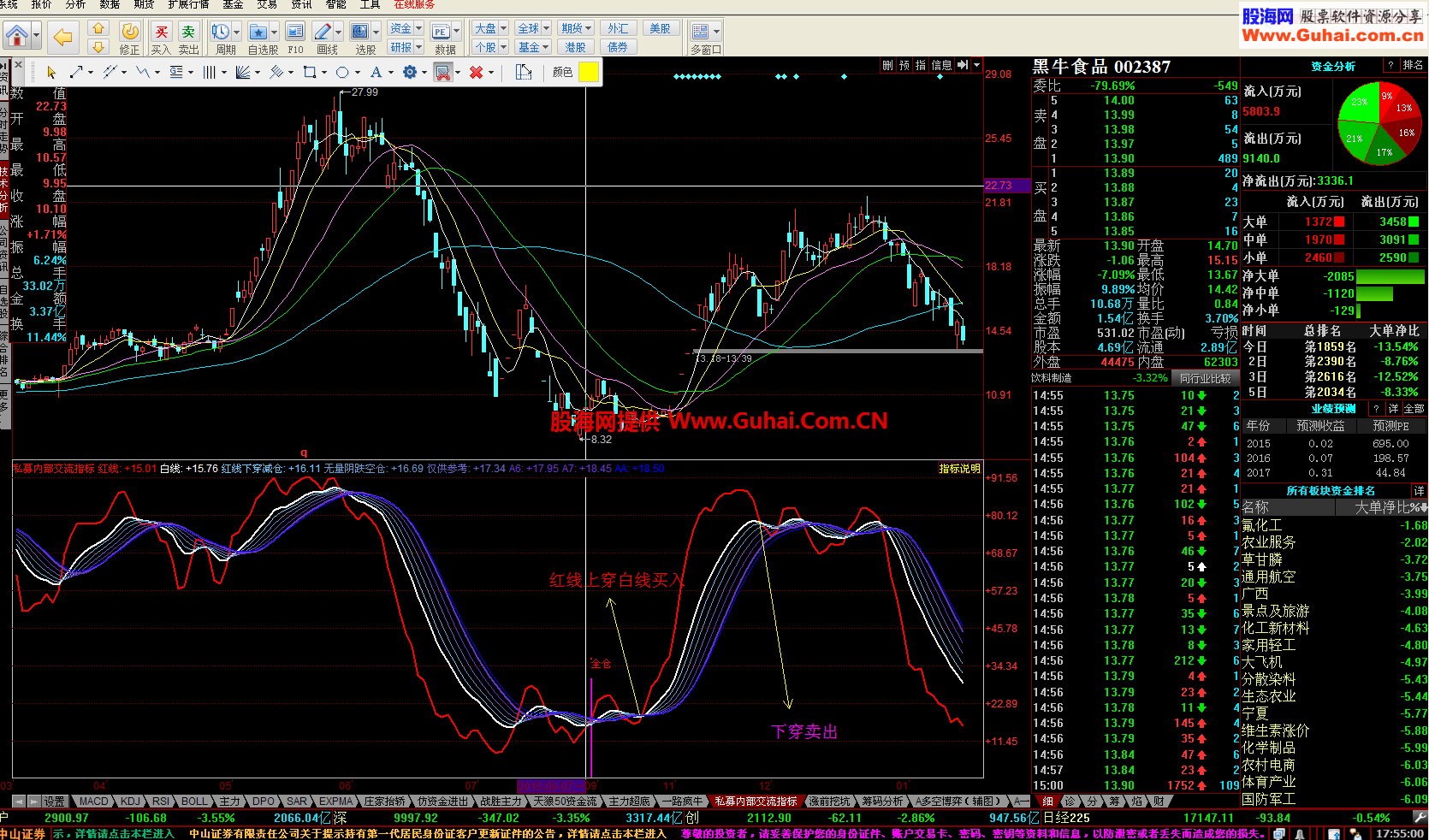
Task: Click the red 买入 buy icon
Action: [161, 32]
